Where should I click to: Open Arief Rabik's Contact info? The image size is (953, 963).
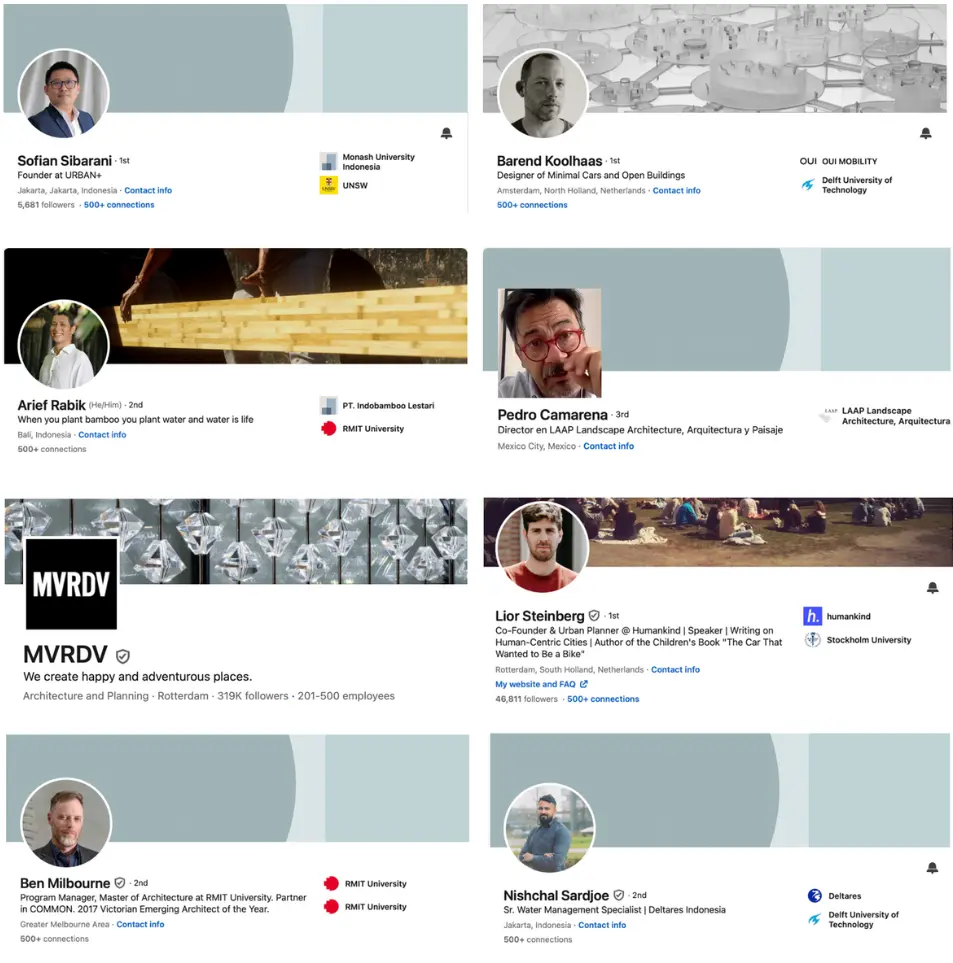tap(102, 435)
